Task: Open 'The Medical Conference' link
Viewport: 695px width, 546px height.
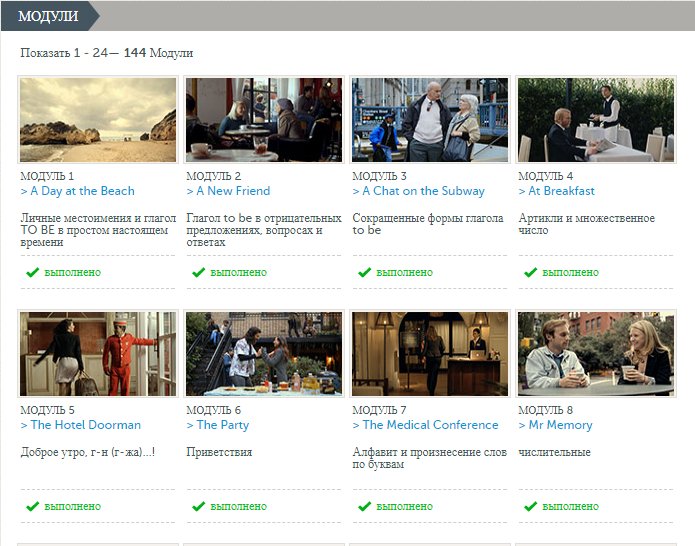Action: 426,425
